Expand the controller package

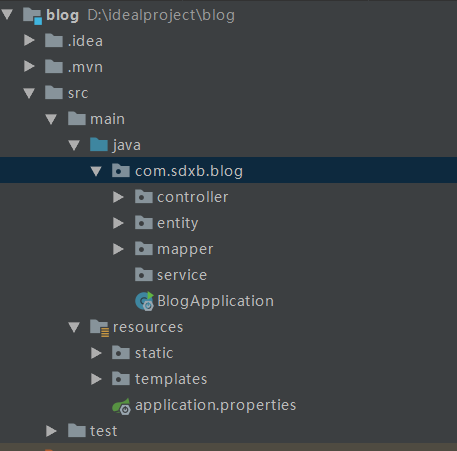tap(118, 197)
